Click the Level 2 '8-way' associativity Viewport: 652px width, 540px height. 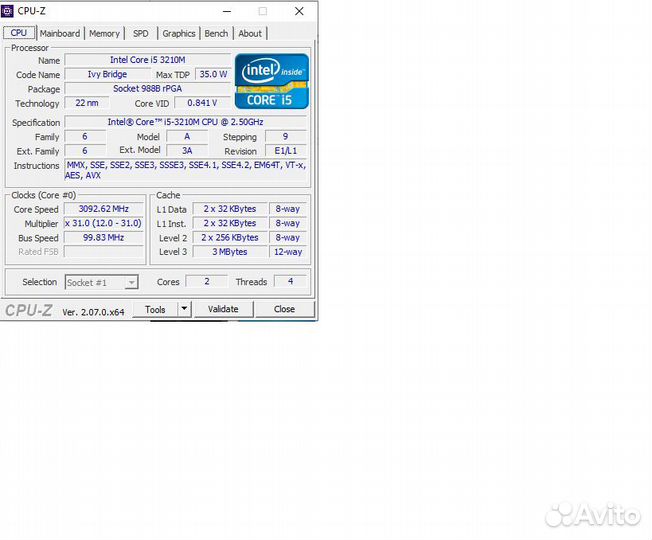pos(288,238)
